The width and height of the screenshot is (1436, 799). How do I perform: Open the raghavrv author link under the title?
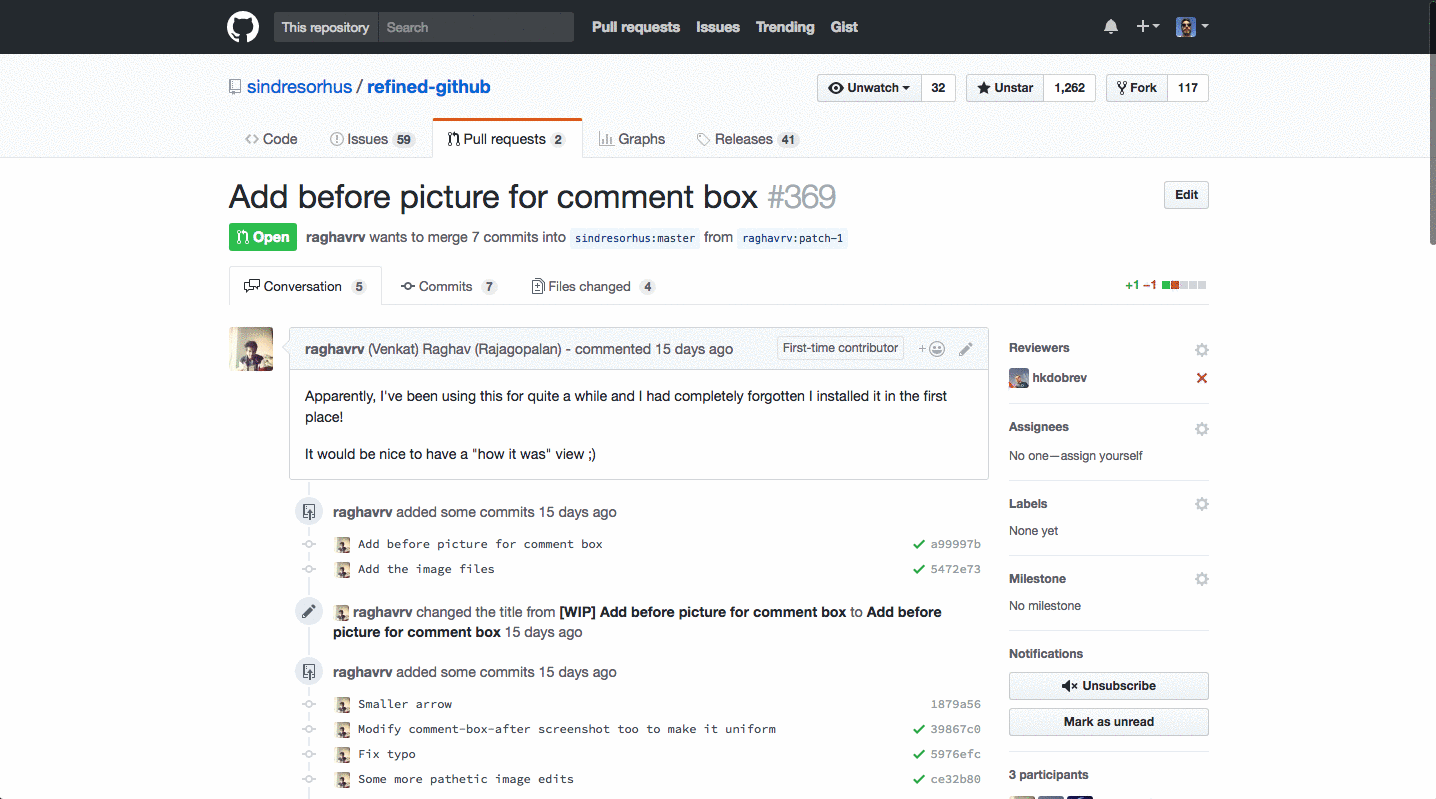tap(336, 238)
